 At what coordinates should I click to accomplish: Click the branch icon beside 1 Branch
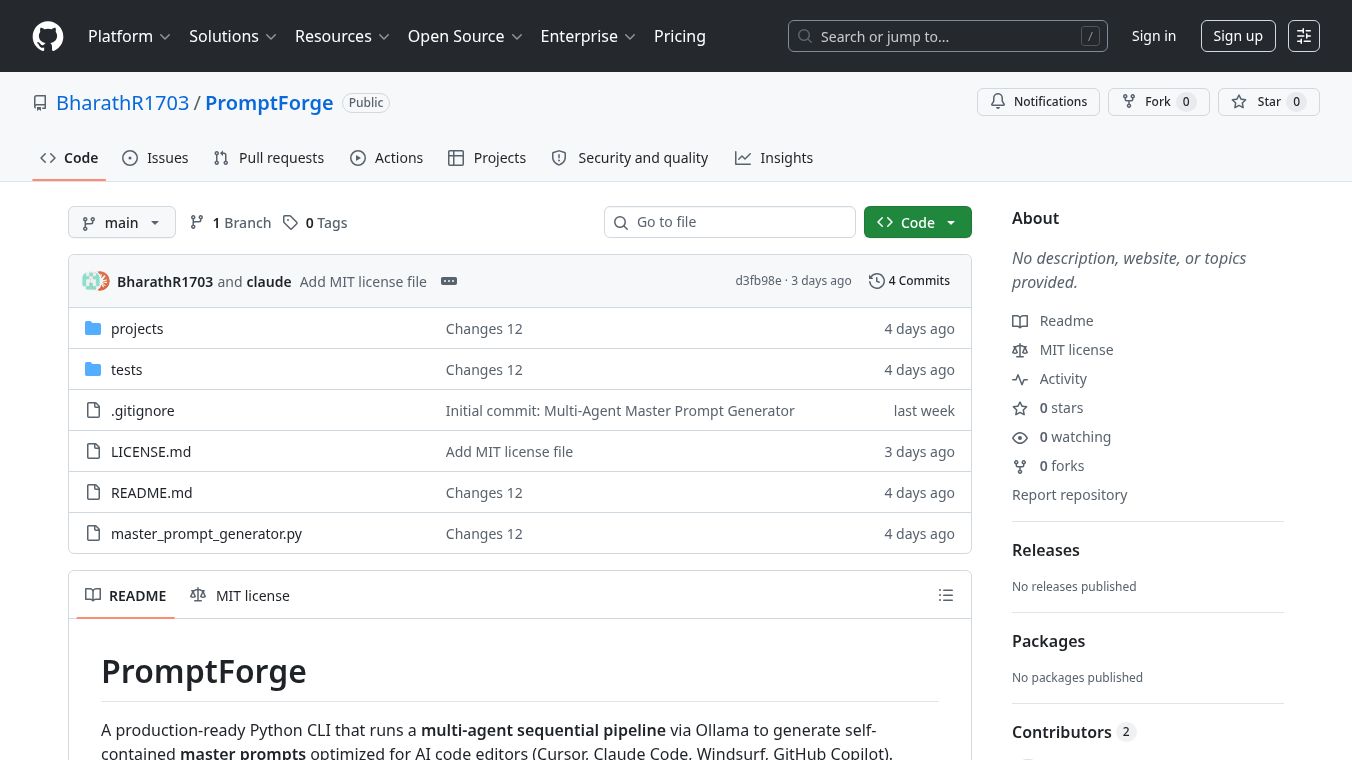(x=197, y=223)
